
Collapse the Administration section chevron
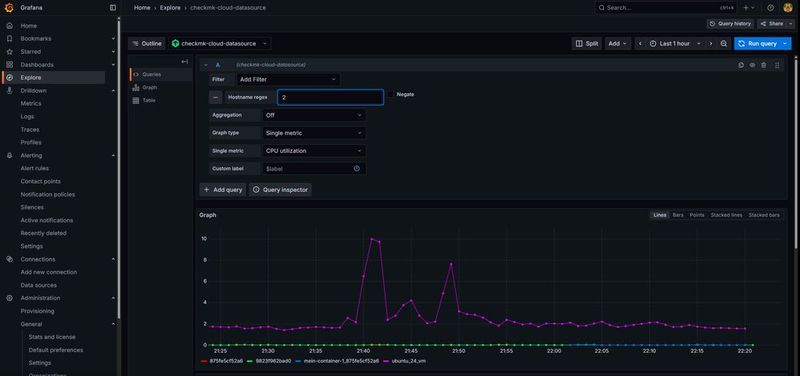[x=113, y=298]
